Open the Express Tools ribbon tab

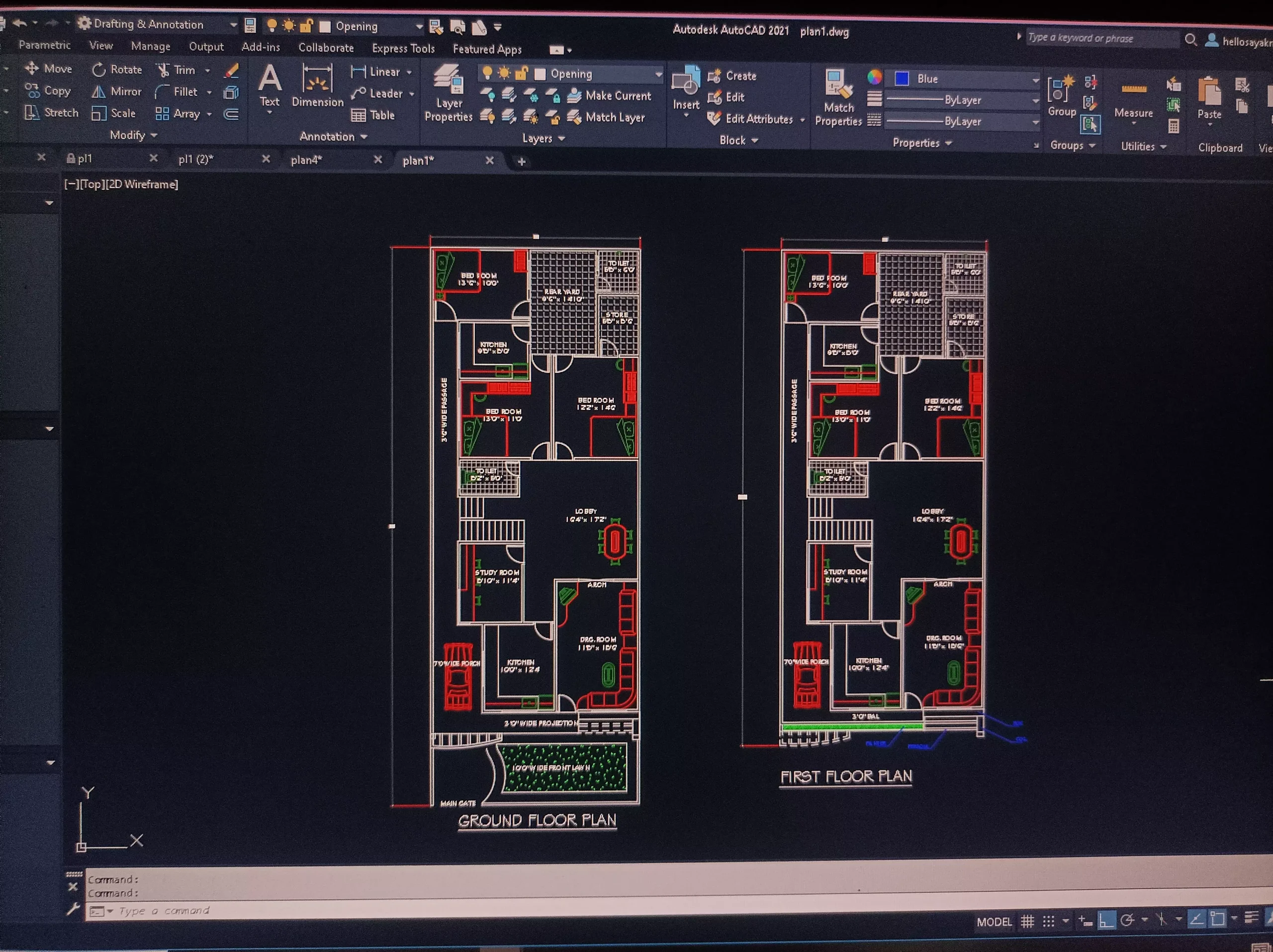tap(403, 49)
